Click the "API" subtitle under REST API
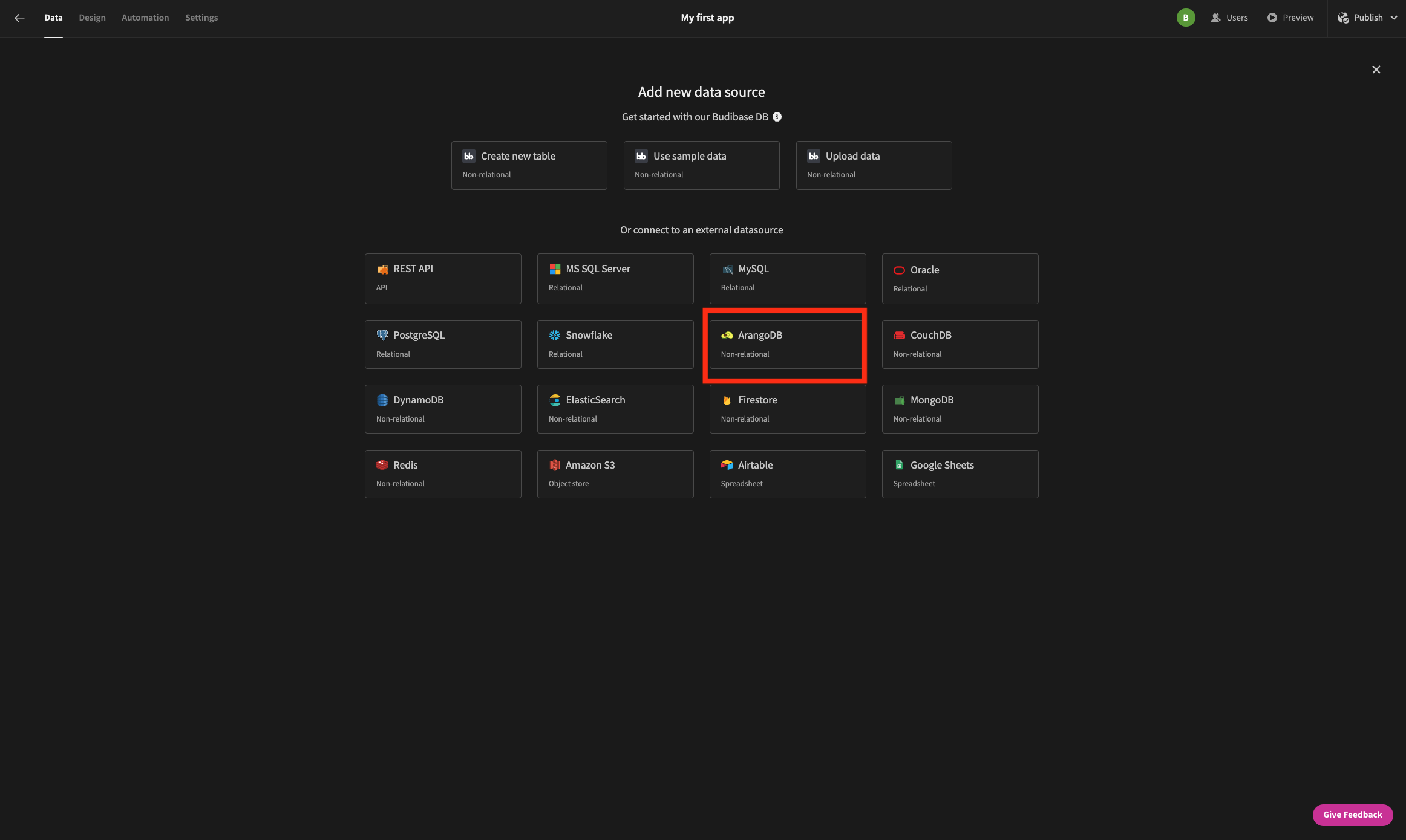Image resolution: width=1406 pixels, height=840 pixels. click(382, 288)
